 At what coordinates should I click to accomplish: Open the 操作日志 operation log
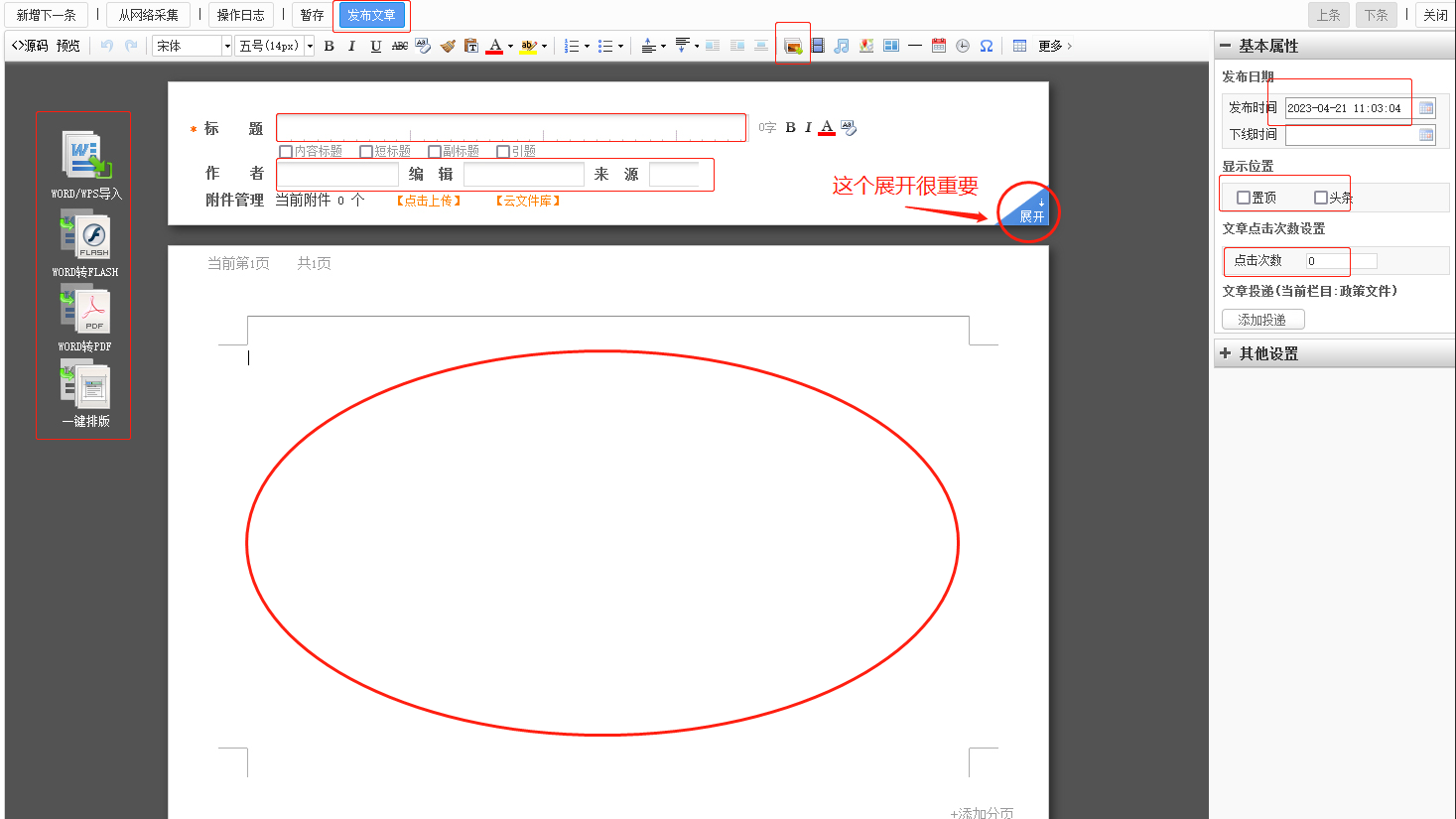(x=240, y=15)
